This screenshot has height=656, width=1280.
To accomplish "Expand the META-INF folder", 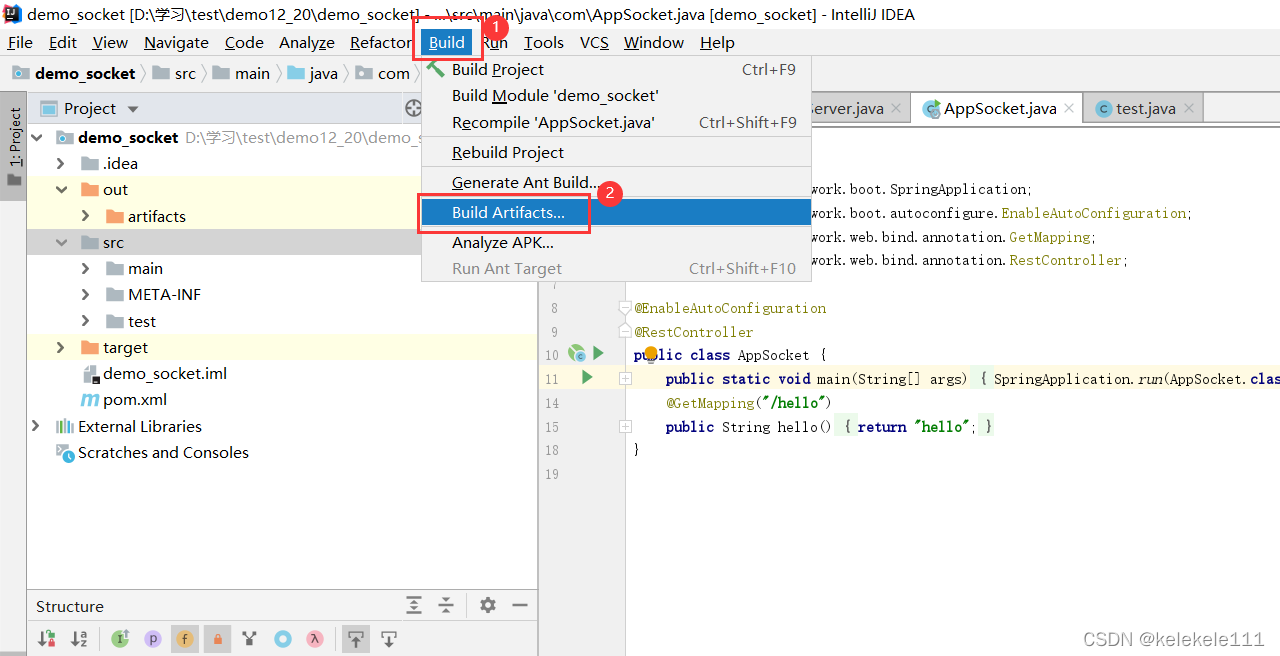I will click(86, 294).
